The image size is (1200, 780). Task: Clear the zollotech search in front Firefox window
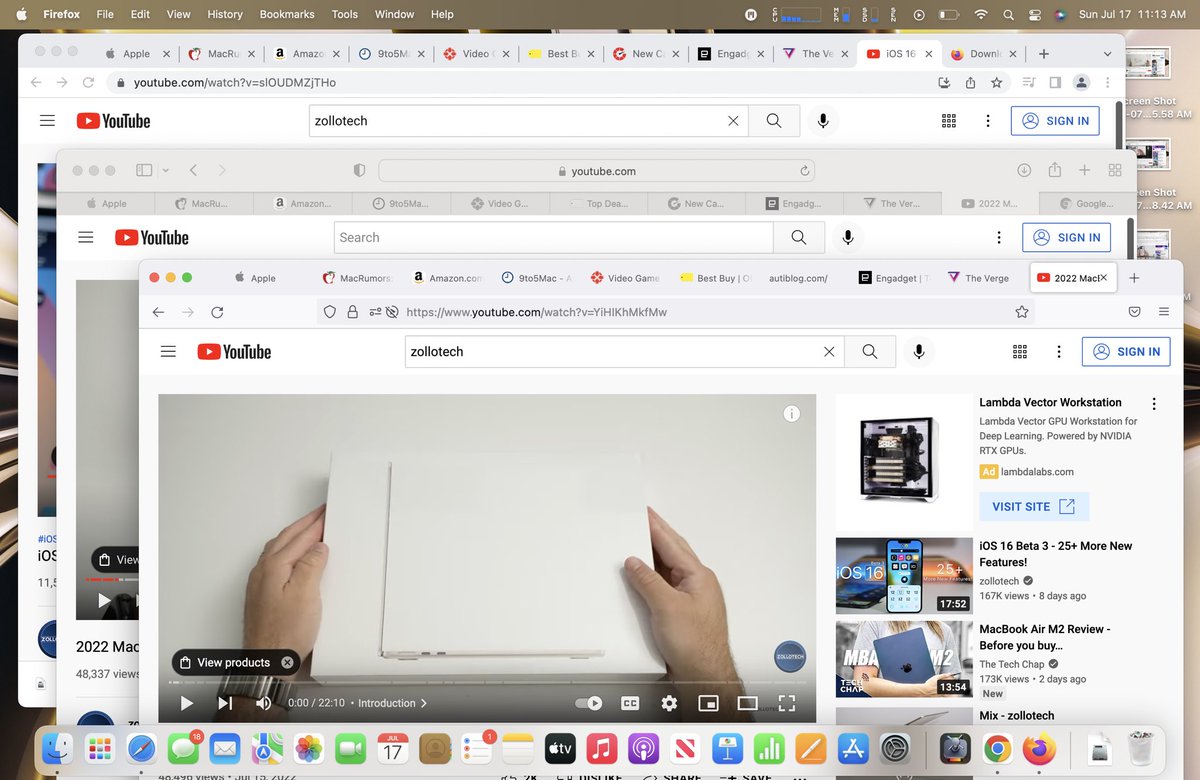[828, 352]
